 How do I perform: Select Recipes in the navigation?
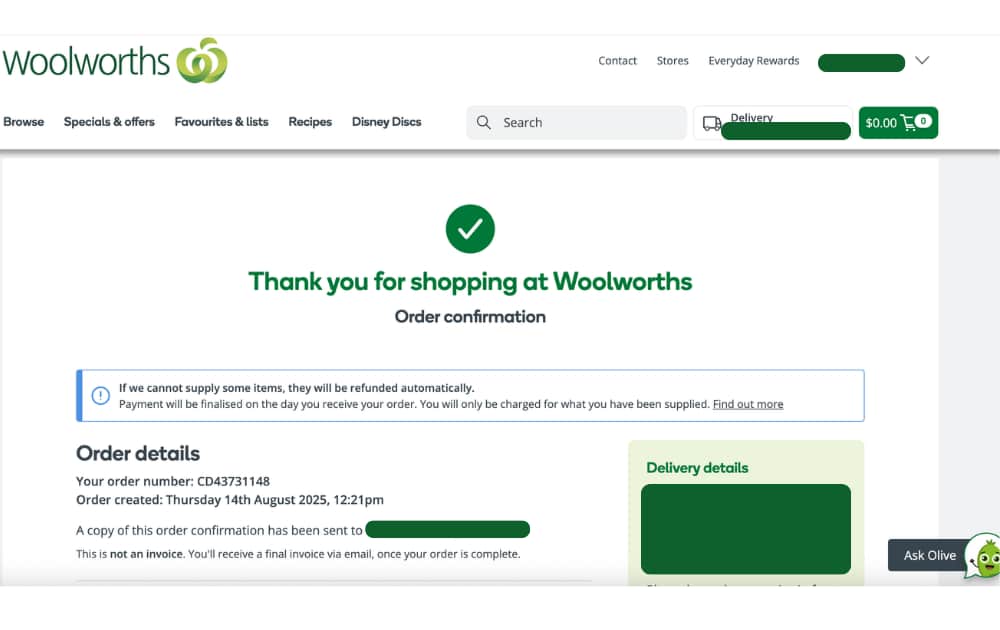(x=310, y=121)
